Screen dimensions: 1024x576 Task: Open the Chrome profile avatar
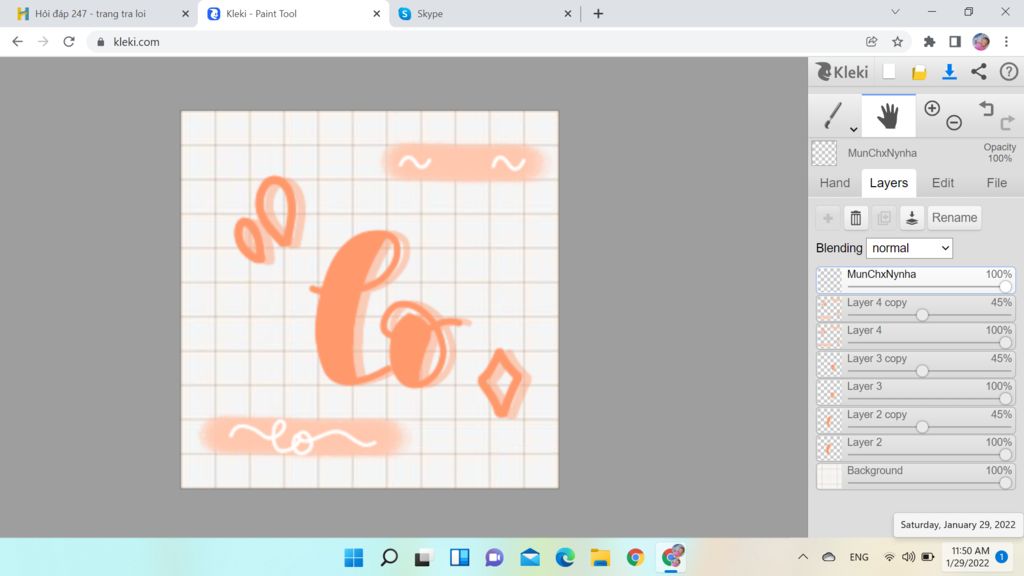[x=981, y=42]
